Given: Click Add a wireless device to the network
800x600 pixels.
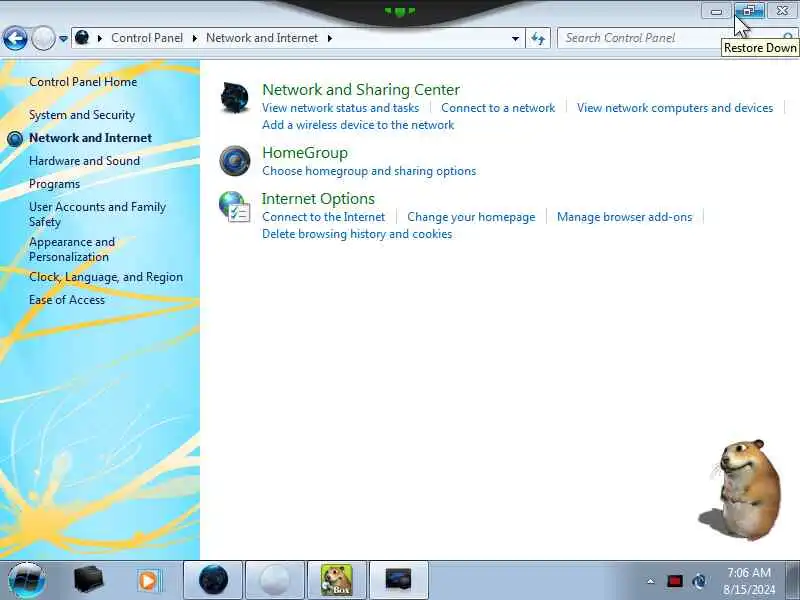Looking at the screenshot, I should (358, 125).
